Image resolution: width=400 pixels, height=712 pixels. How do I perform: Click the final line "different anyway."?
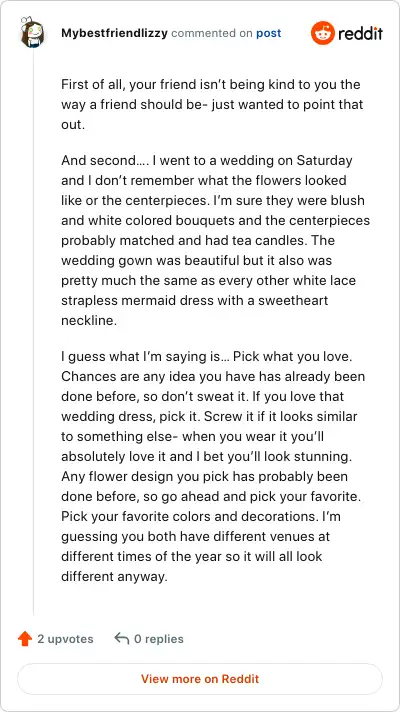click(x=114, y=577)
